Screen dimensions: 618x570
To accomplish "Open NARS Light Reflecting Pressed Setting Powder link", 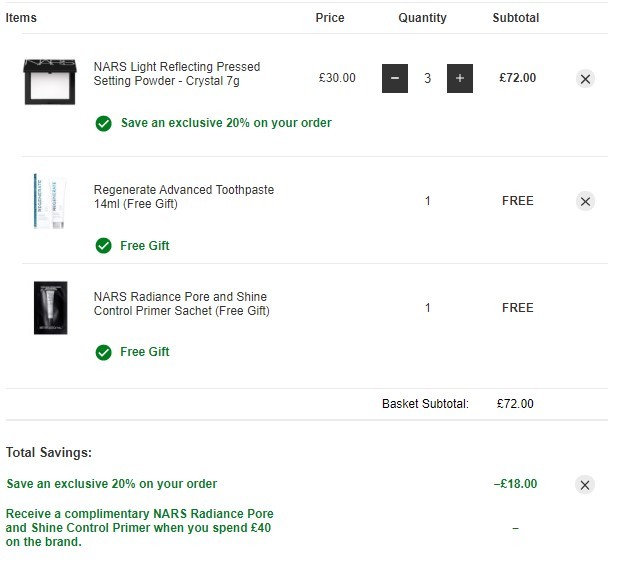I will coord(177,74).
